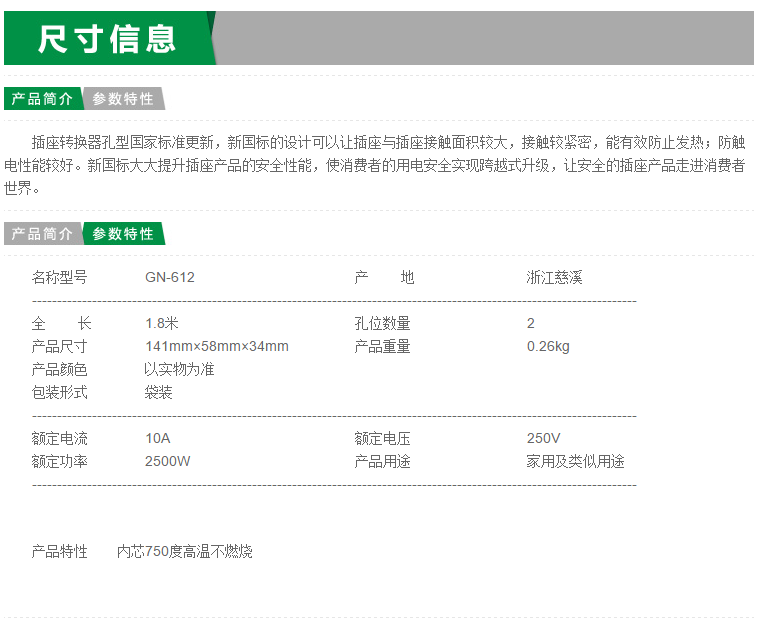Click the 产品颜色 label
Screen dimensions: 757x634
pos(59,369)
